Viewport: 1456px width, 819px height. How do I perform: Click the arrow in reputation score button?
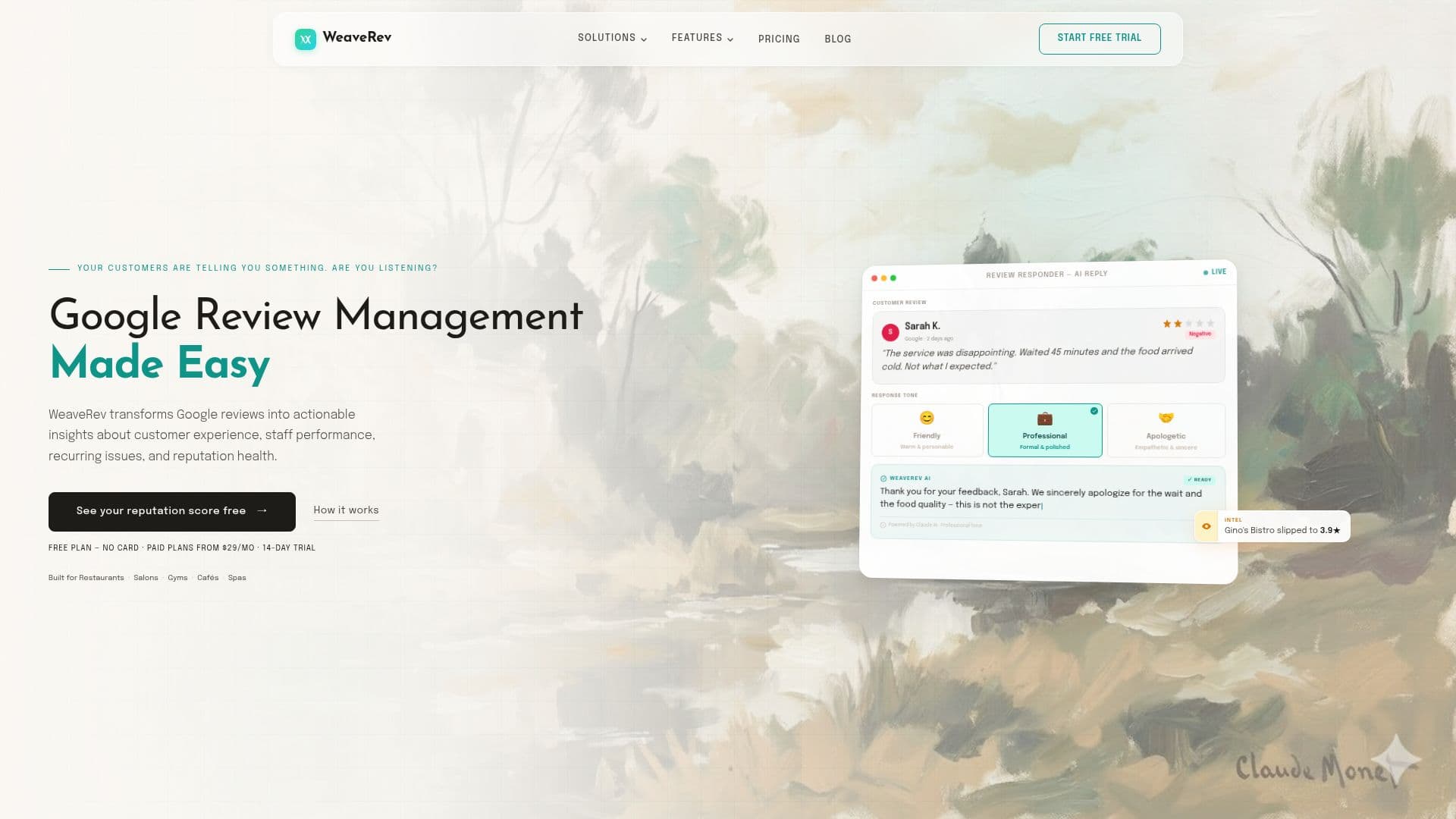coord(262,511)
